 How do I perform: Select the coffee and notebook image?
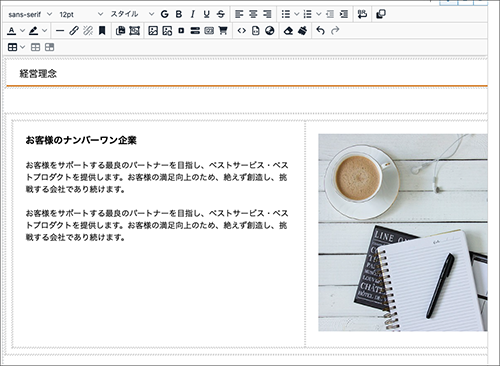click(x=403, y=233)
